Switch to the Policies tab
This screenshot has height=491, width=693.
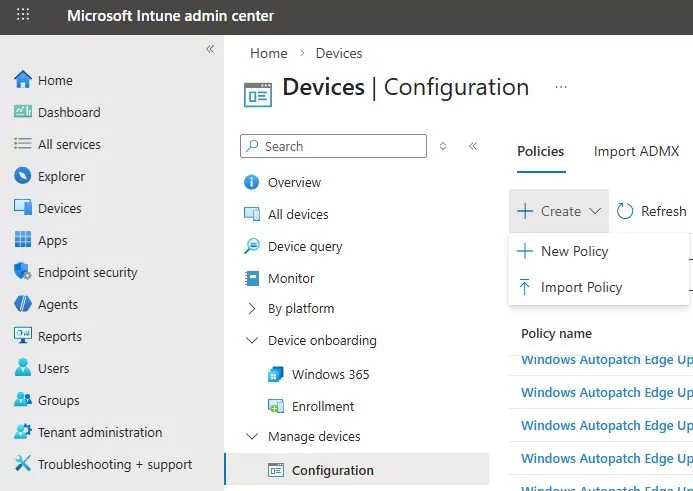pyautogui.click(x=541, y=152)
